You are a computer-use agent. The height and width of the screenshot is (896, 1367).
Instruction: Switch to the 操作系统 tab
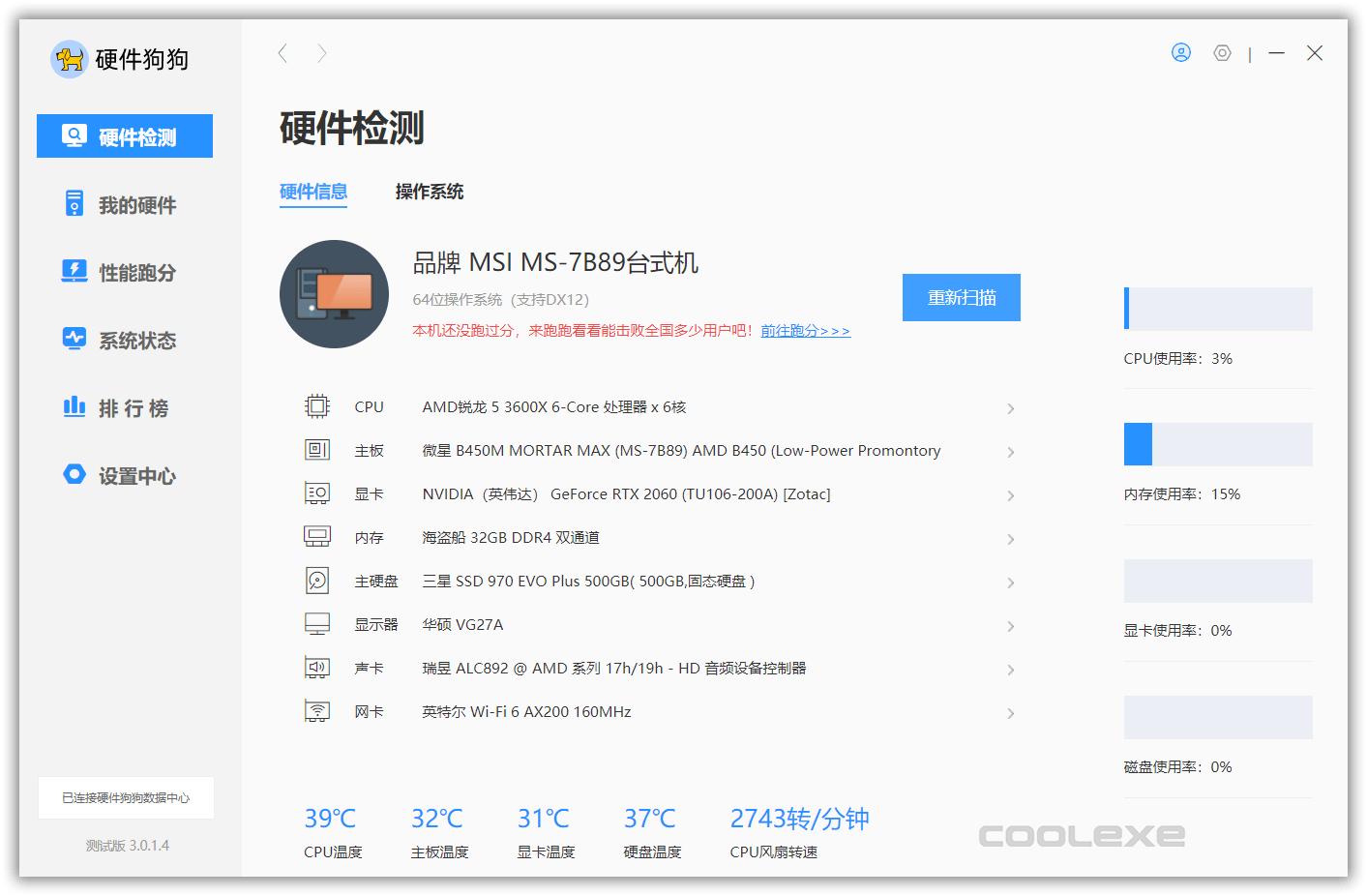430,192
